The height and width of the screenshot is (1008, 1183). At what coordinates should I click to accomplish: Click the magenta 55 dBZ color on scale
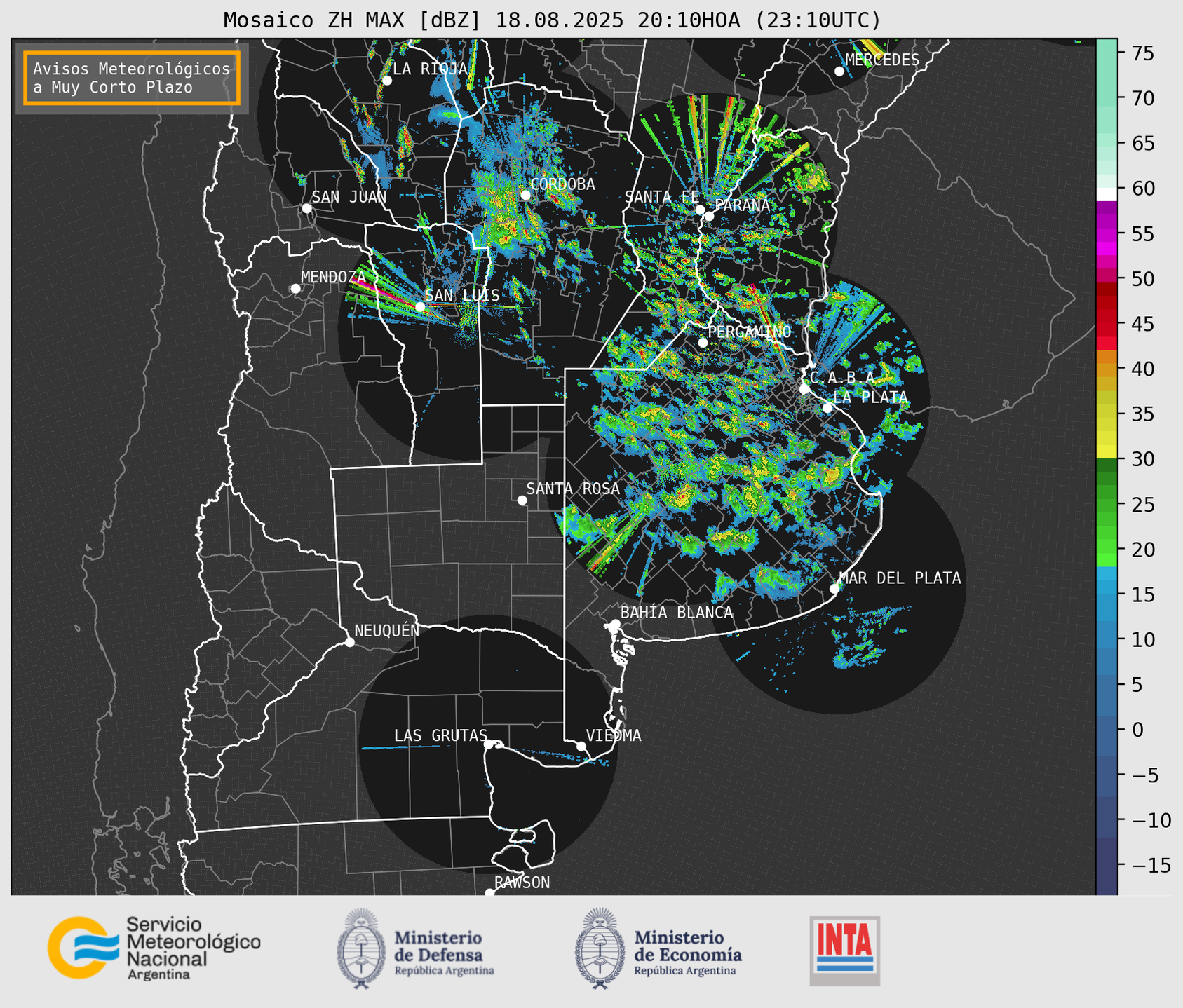(x=1107, y=235)
